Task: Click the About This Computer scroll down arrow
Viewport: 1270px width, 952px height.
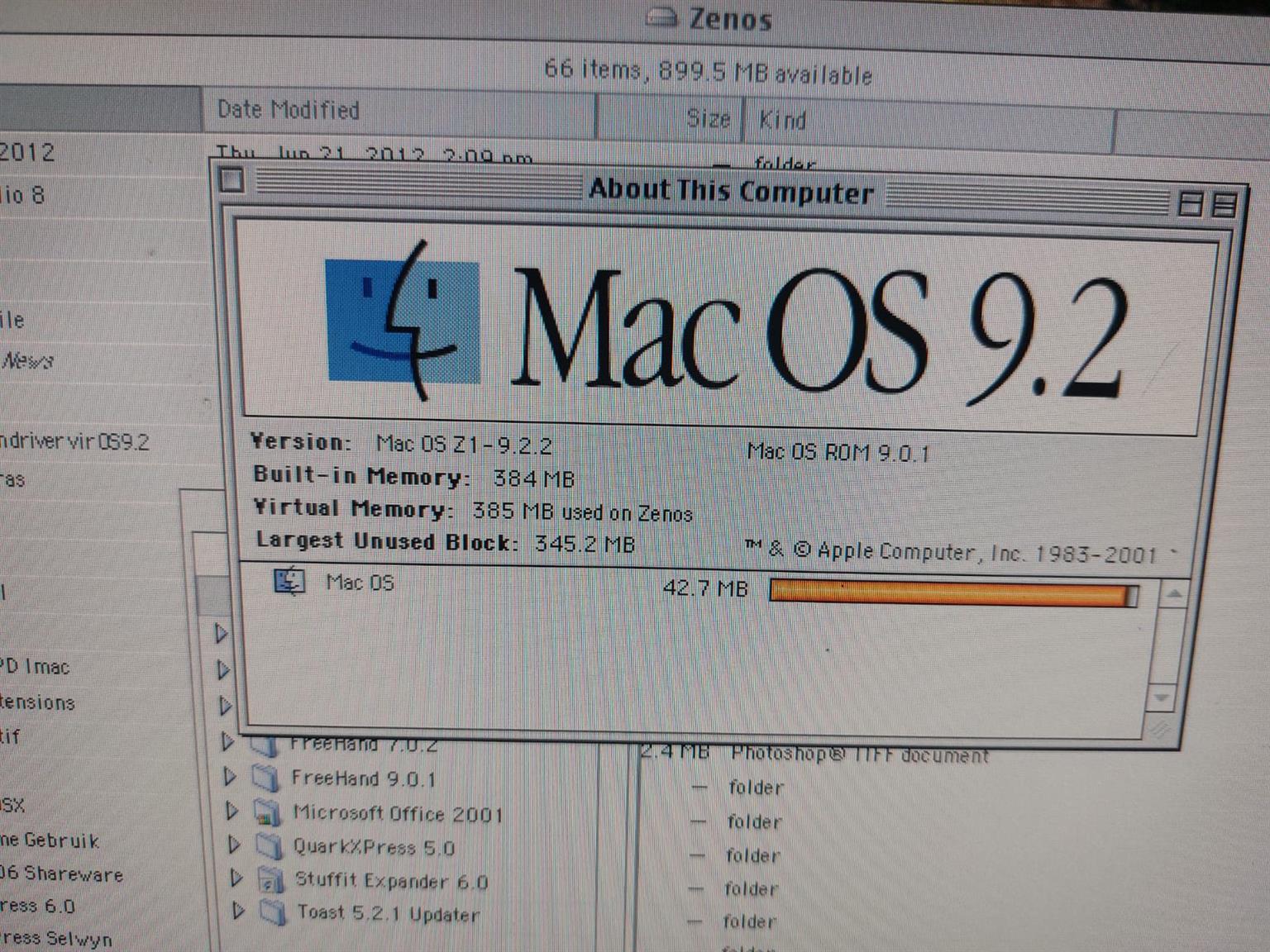Action: coord(1162,697)
